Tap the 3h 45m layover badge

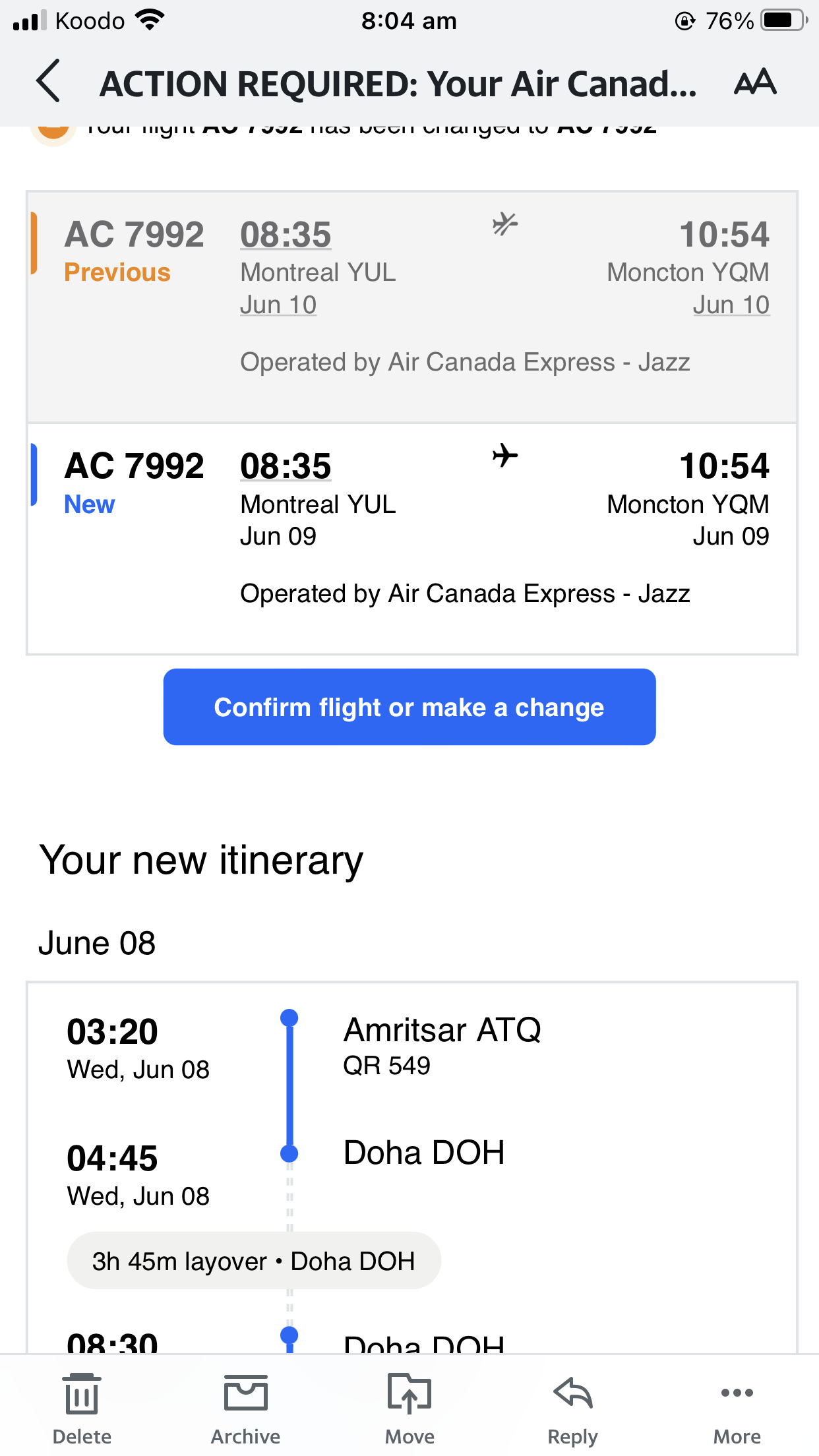click(254, 1261)
